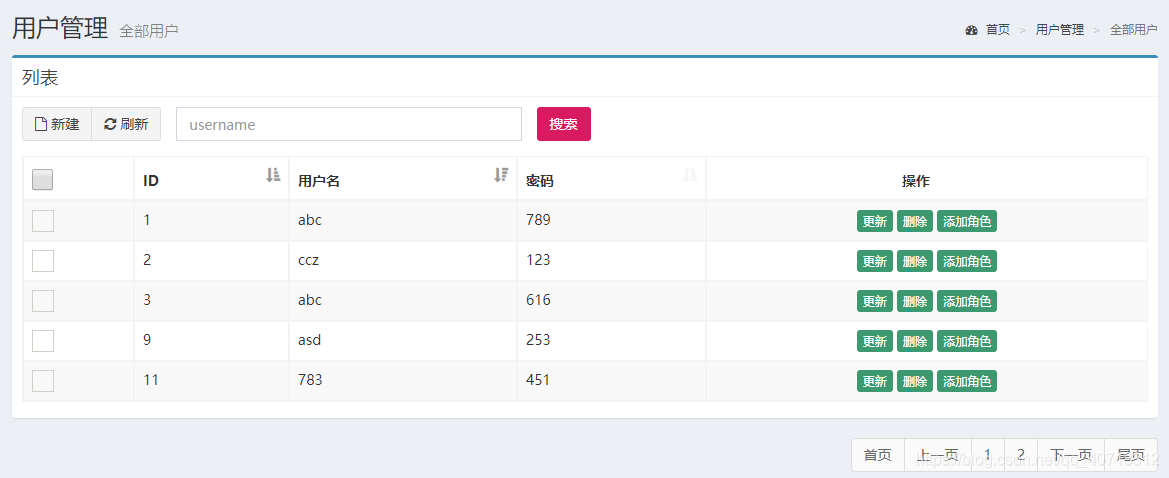This screenshot has height=478, width=1169.
Task: Click 更新 for user ID 1
Action: [875, 221]
